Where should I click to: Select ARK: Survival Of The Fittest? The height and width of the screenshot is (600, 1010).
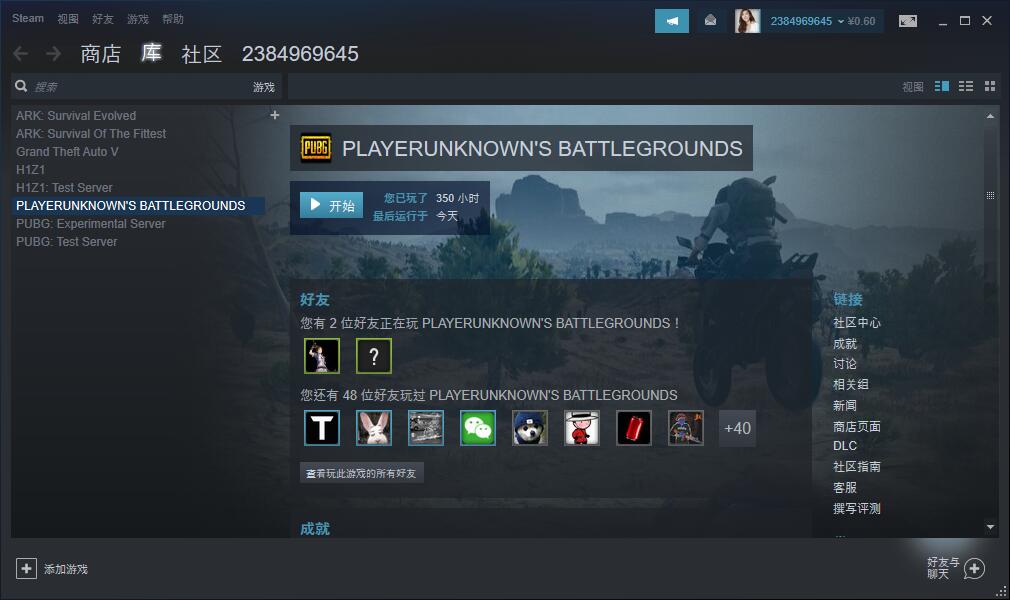click(x=91, y=134)
